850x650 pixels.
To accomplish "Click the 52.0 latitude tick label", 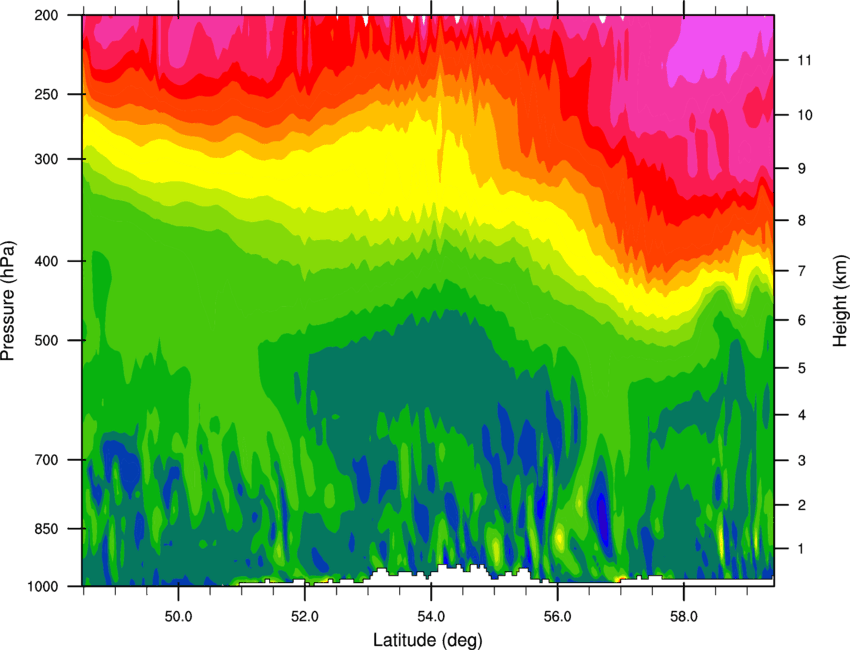I will pos(305,616).
